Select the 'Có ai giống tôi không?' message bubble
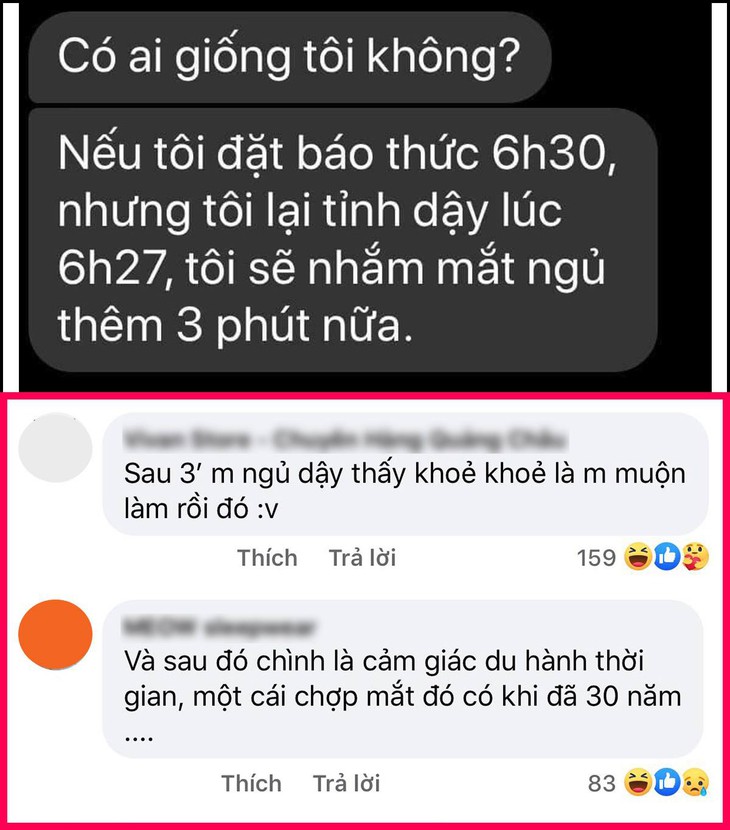The image size is (730, 830). [x=290, y=57]
